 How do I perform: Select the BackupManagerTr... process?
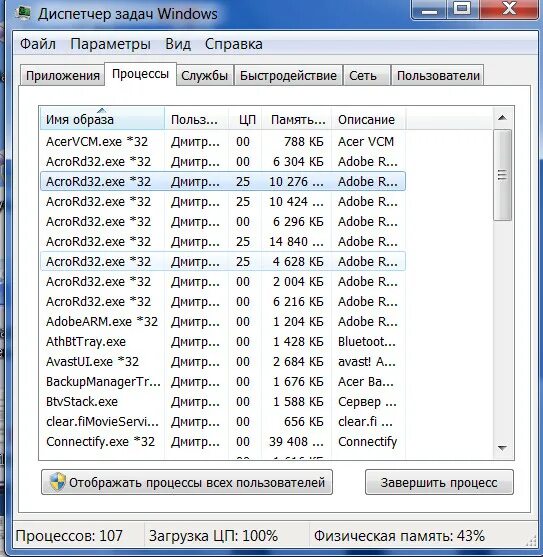[x=223, y=382]
